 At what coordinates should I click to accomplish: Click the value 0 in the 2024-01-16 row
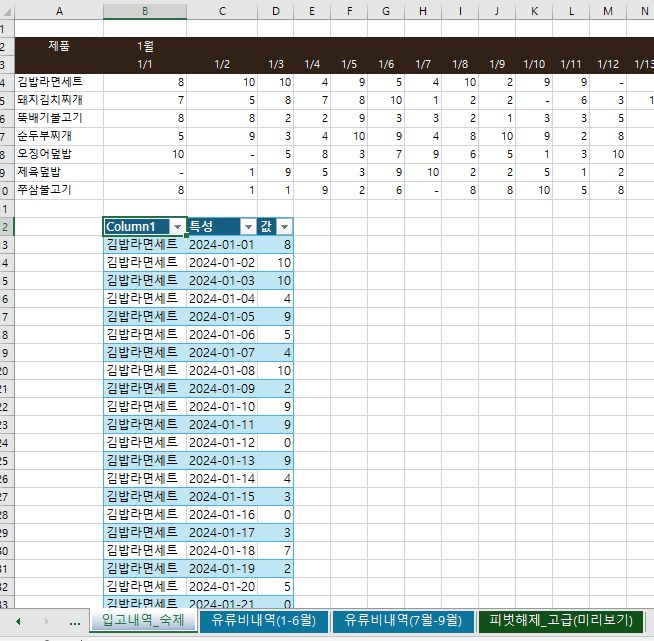tap(276, 515)
